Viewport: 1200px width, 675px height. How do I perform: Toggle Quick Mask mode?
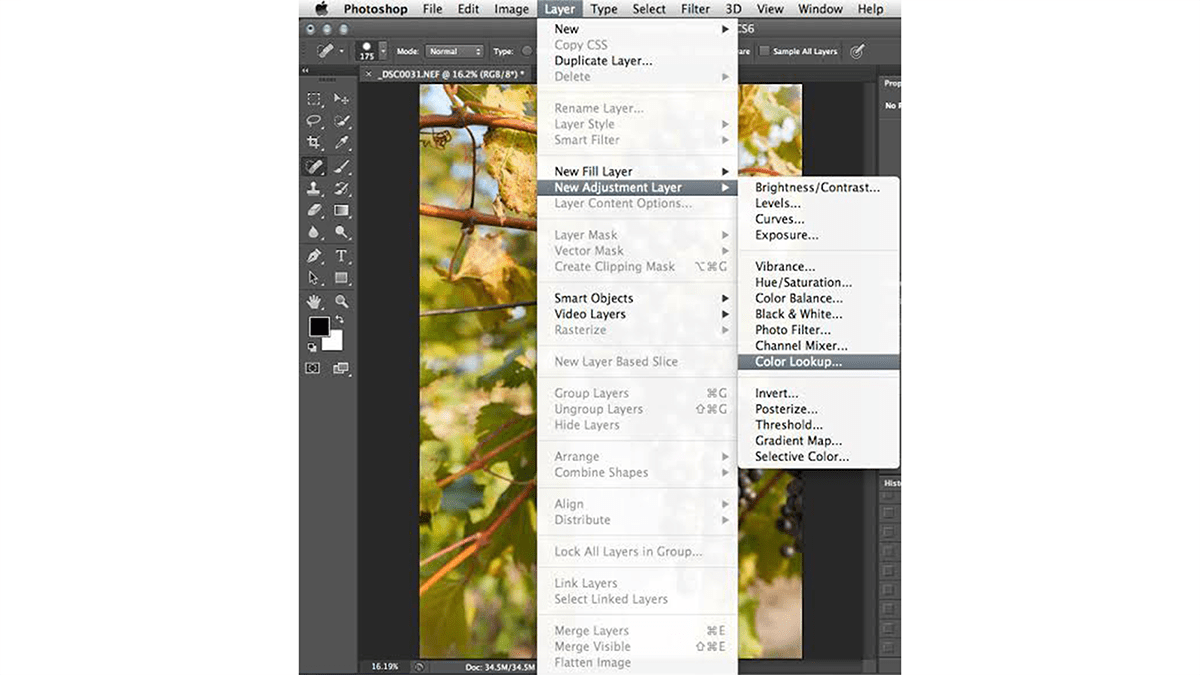click(x=313, y=368)
